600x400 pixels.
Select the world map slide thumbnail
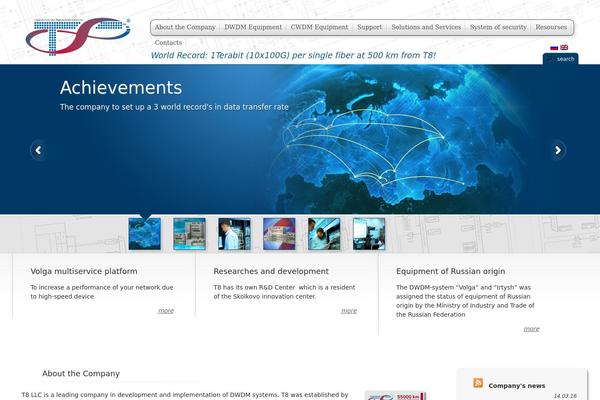[145, 234]
